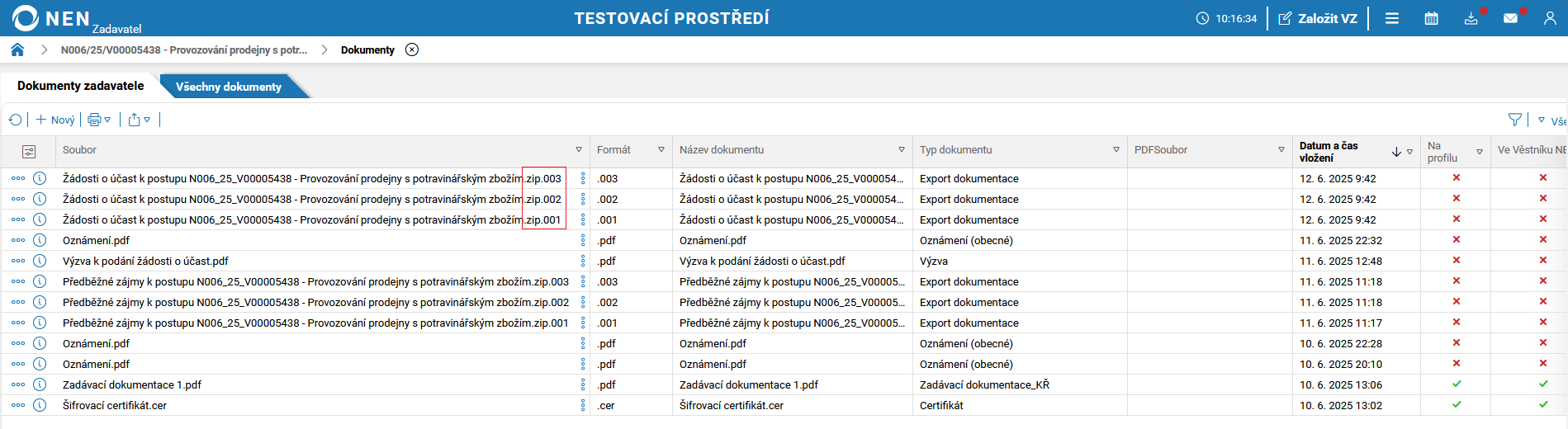
Task: Open row actions for Předběžné zájmy zip.003
Action: tap(18, 281)
